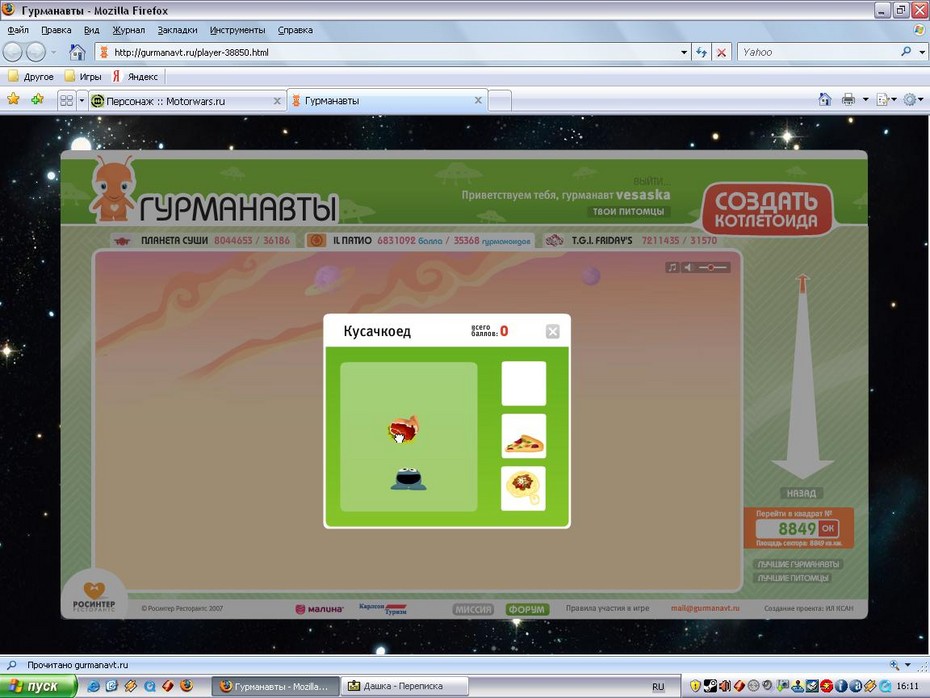Viewport: 930px width, 698px height.
Task: Switch to Дашка - Переписка taskbar window
Action: pos(405,686)
